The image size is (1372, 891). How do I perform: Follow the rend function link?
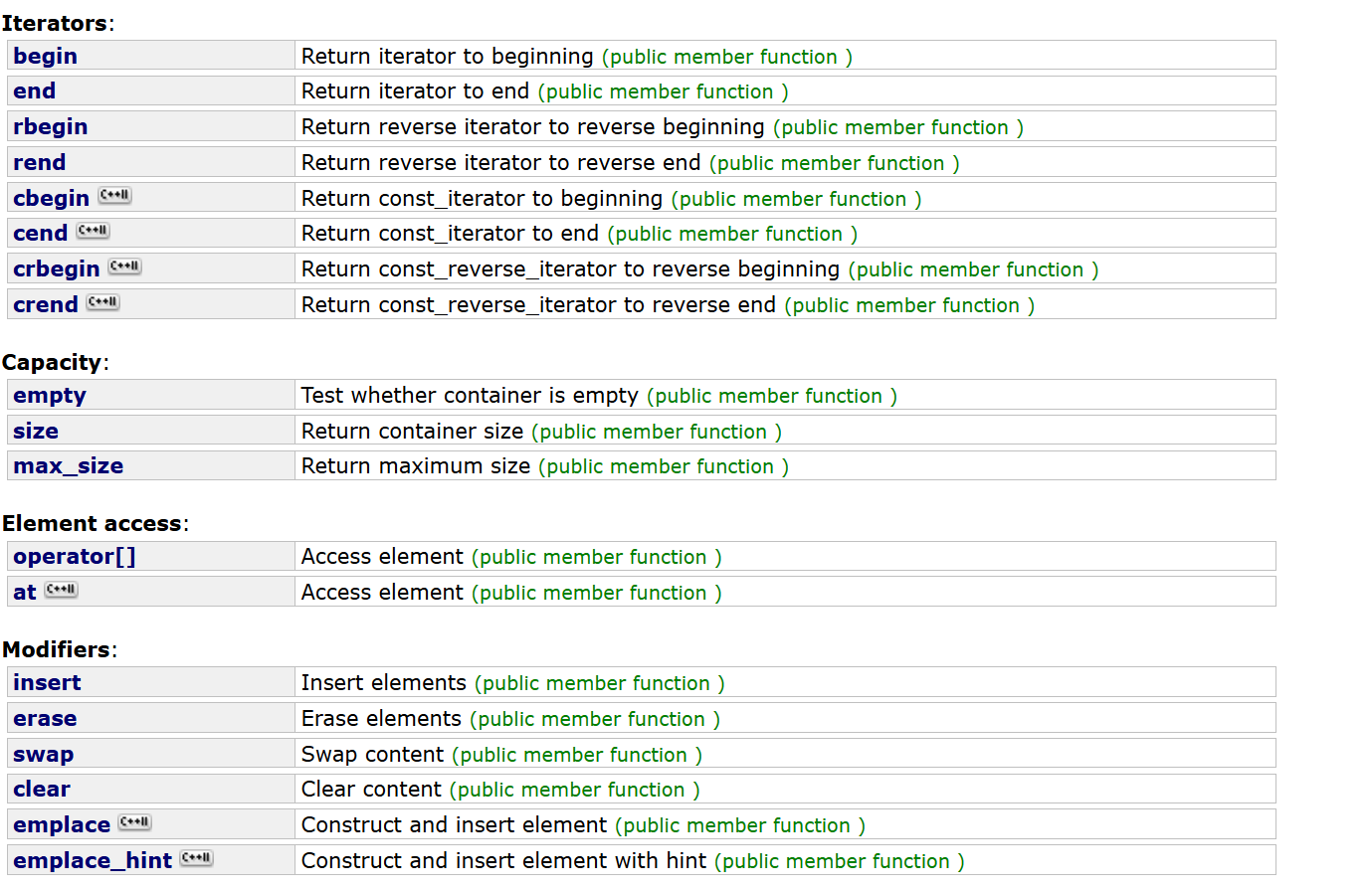click(x=39, y=163)
